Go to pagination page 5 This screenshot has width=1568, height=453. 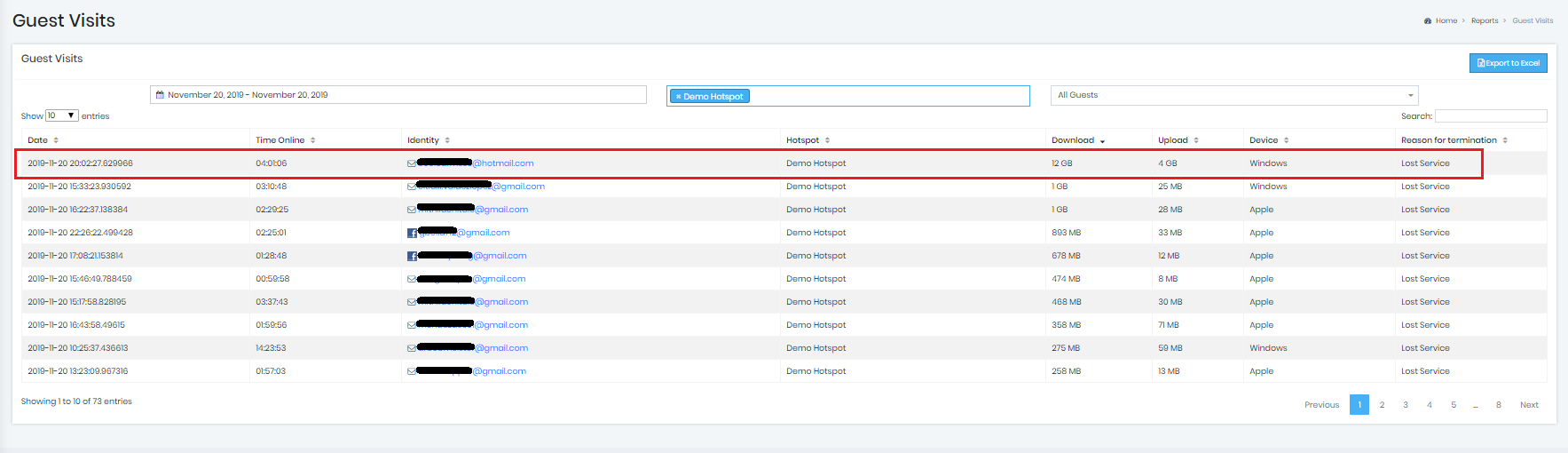point(1454,405)
